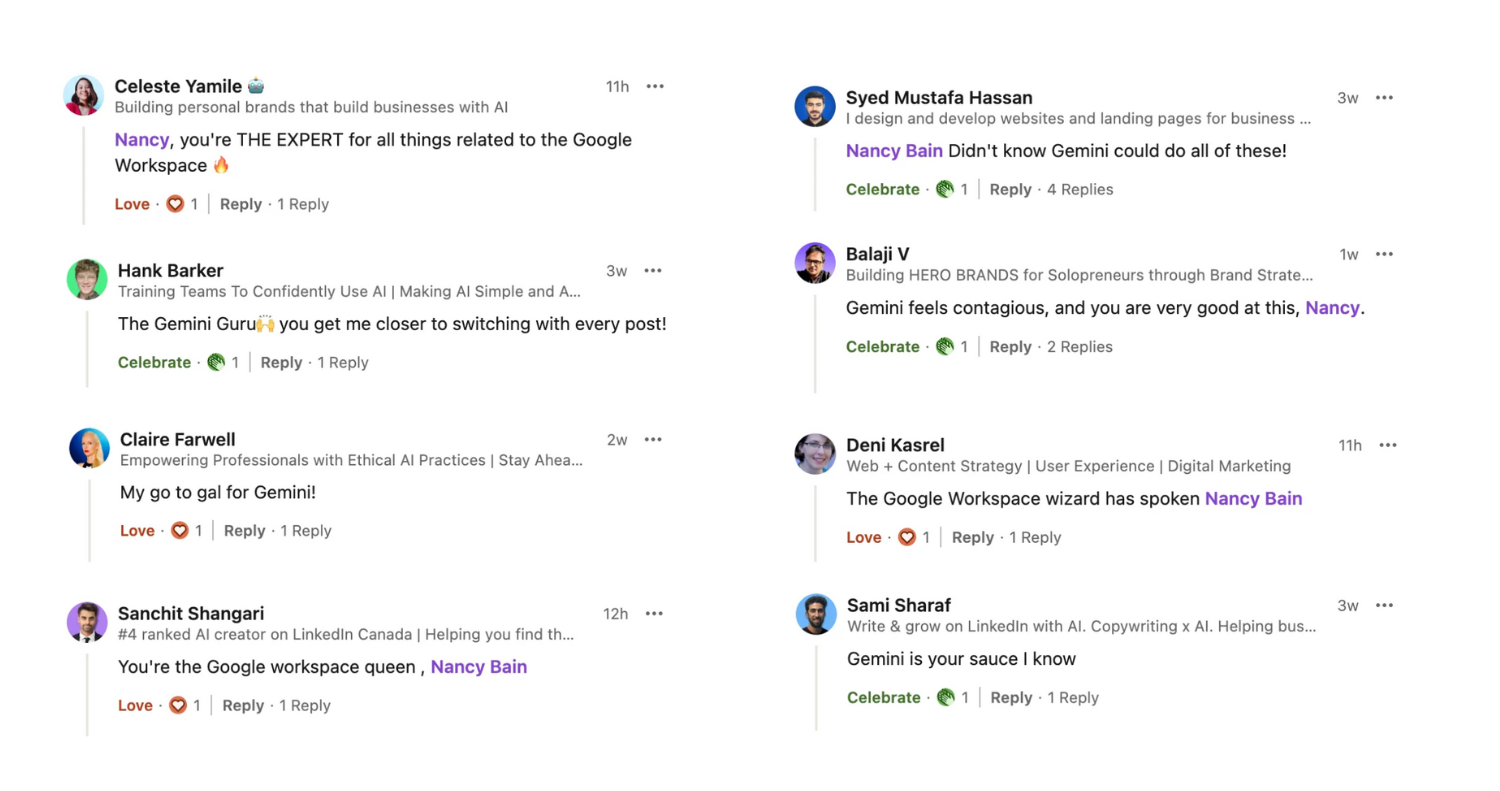This screenshot has height=791, width=1500.
Task: Expand the 4 Replies under Syed Mustafa Hassan's comment
Action: [x=1080, y=189]
